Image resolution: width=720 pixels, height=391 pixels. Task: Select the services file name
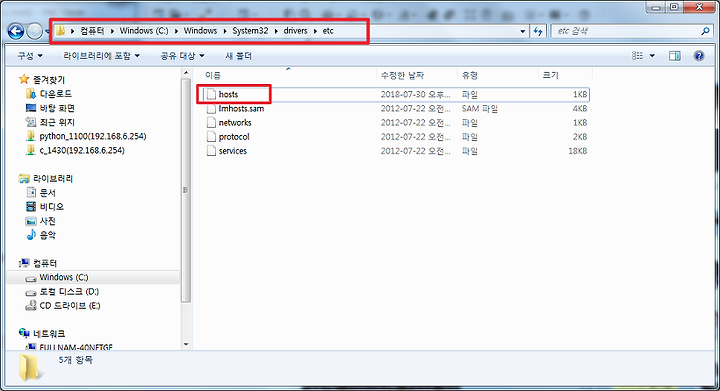[233, 151]
